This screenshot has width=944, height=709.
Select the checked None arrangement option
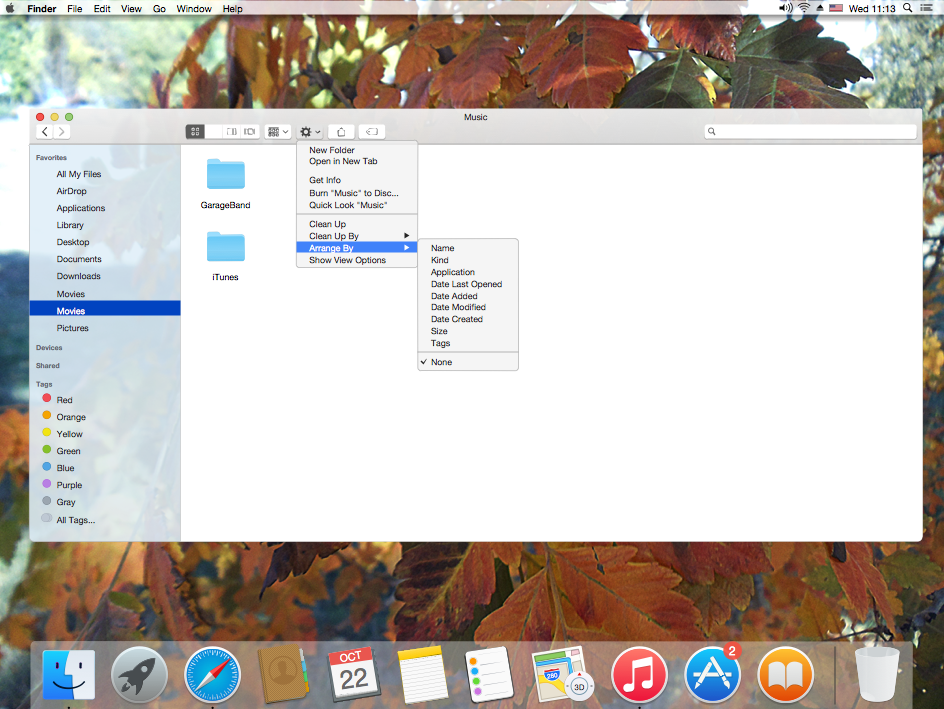click(x=441, y=361)
